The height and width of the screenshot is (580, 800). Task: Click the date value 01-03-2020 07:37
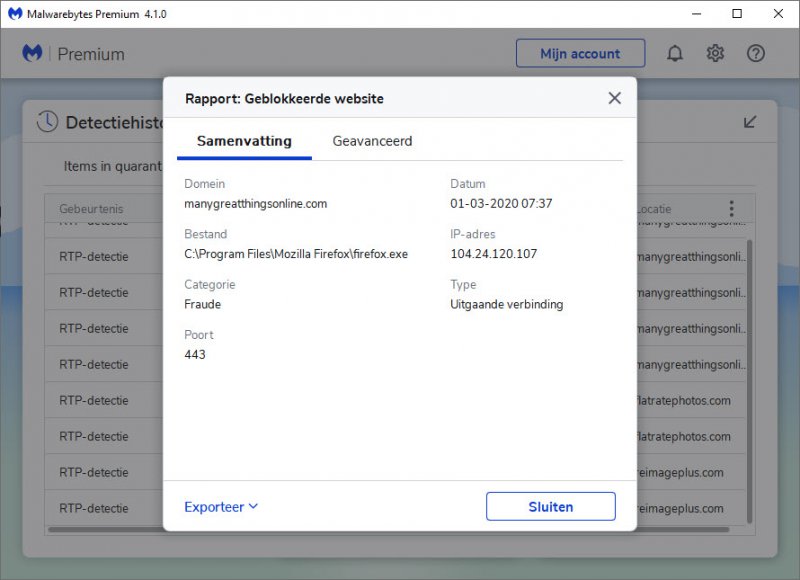pyautogui.click(x=501, y=204)
